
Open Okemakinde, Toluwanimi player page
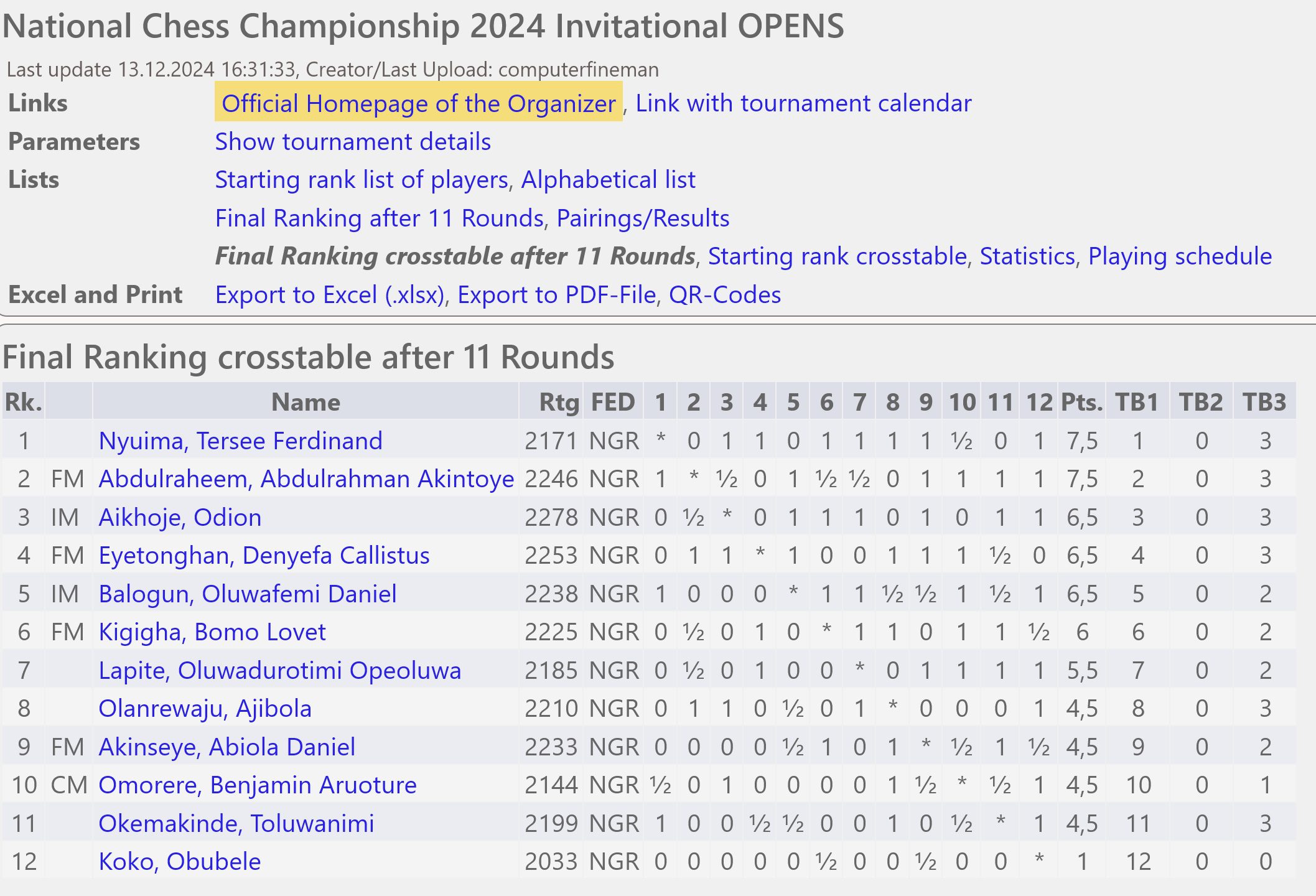(x=236, y=824)
